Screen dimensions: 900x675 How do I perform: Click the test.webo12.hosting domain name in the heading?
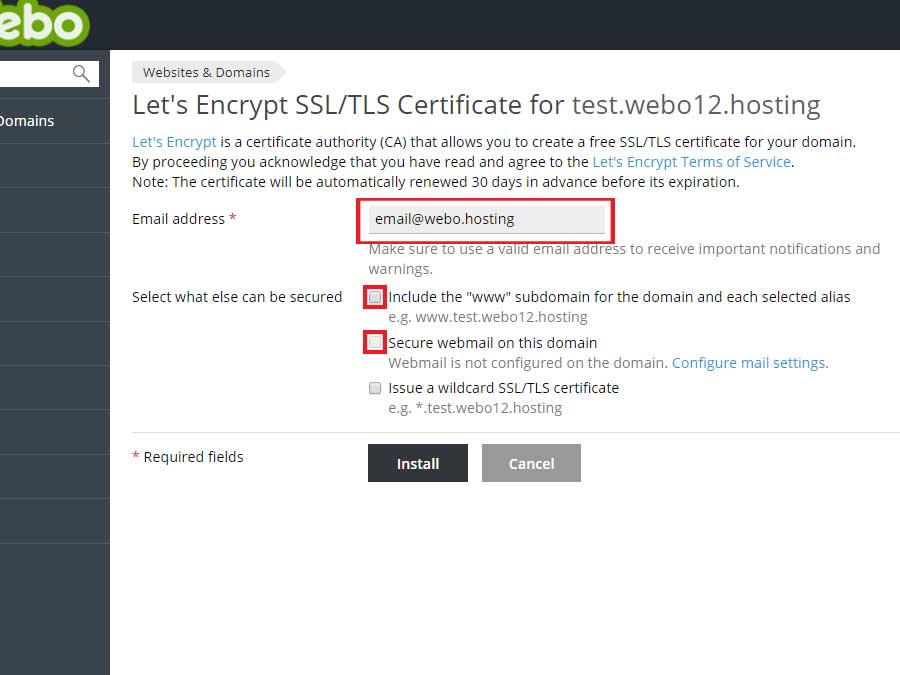coord(695,105)
